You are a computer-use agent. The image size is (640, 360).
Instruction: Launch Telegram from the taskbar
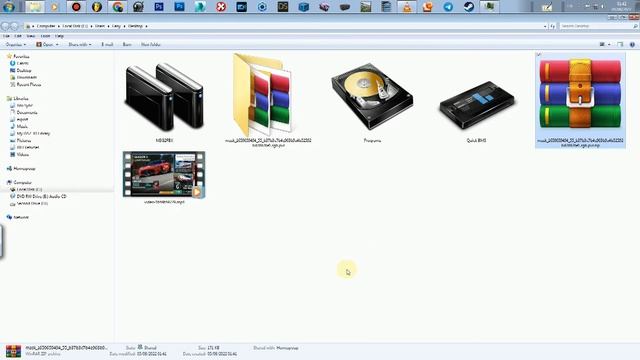[448, 7]
